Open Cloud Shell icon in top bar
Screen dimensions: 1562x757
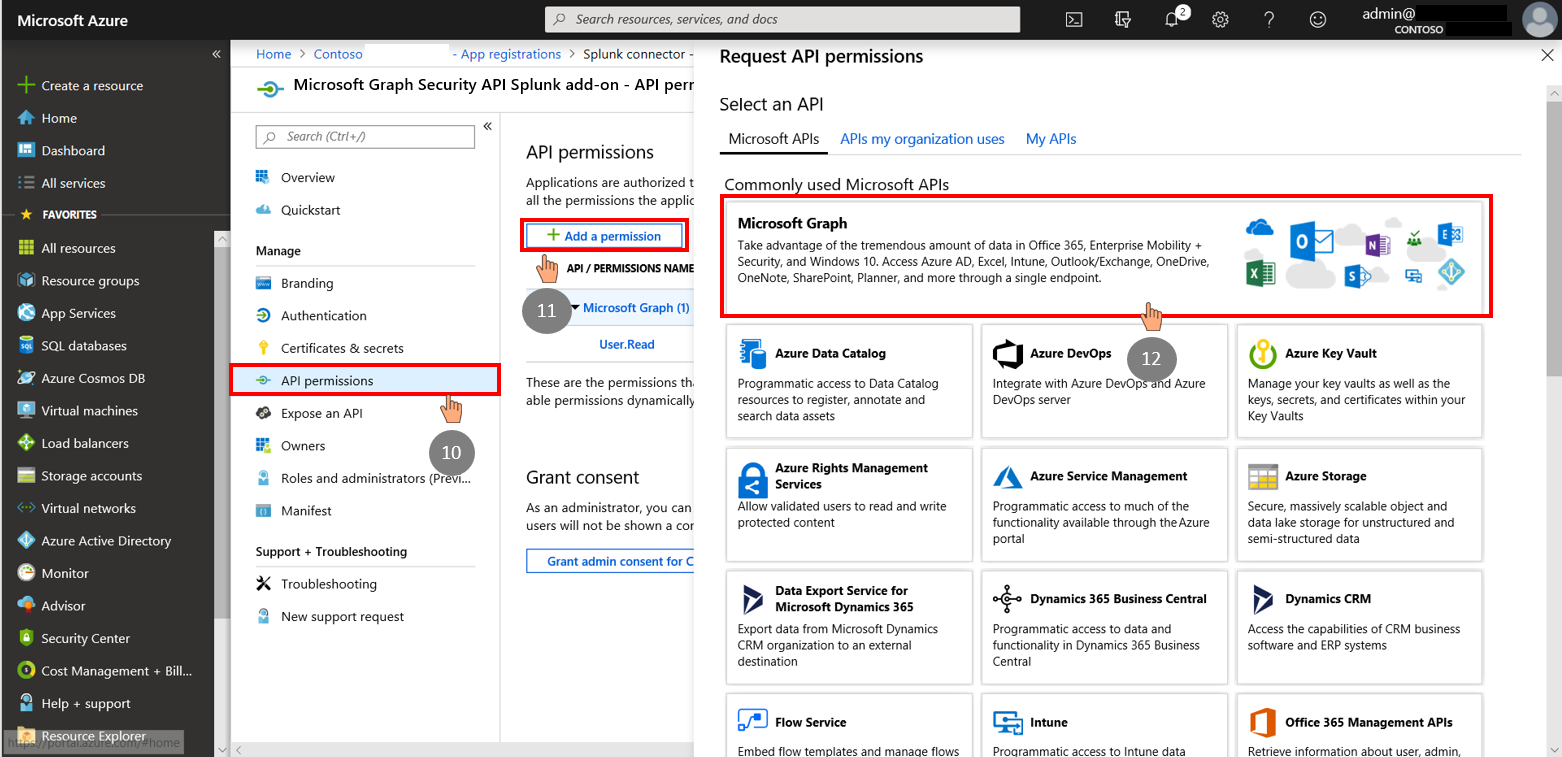coord(1074,19)
